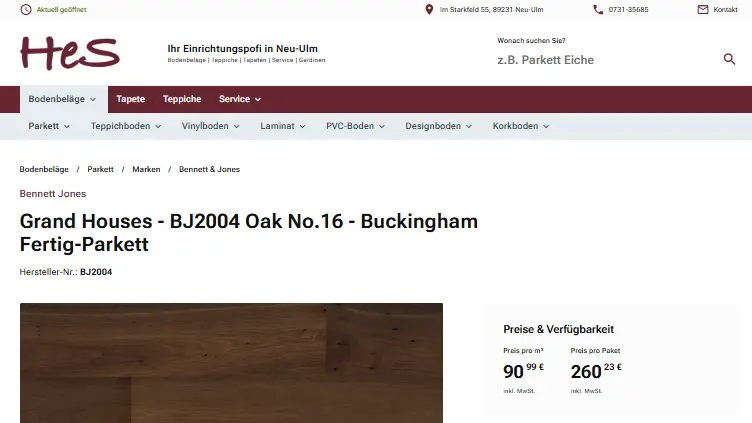Click the location pin icon
Viewport: 752px width, 423px height.
click(x=429, y=10)
